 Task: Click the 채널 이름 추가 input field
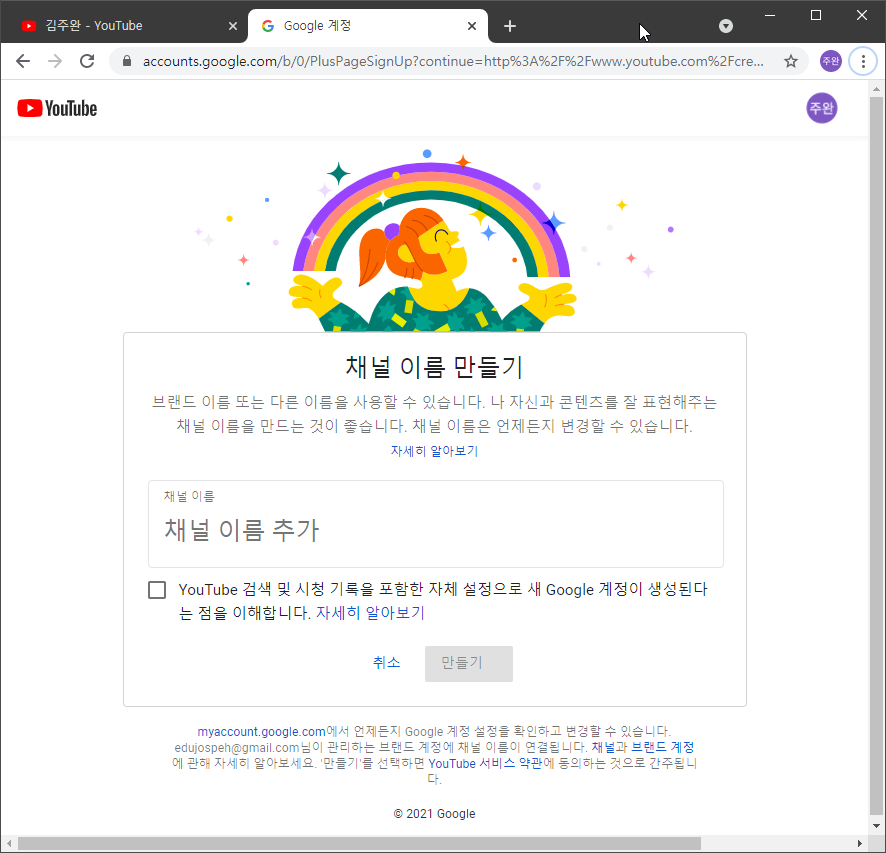pyautogui.click(x=436, y=524)
